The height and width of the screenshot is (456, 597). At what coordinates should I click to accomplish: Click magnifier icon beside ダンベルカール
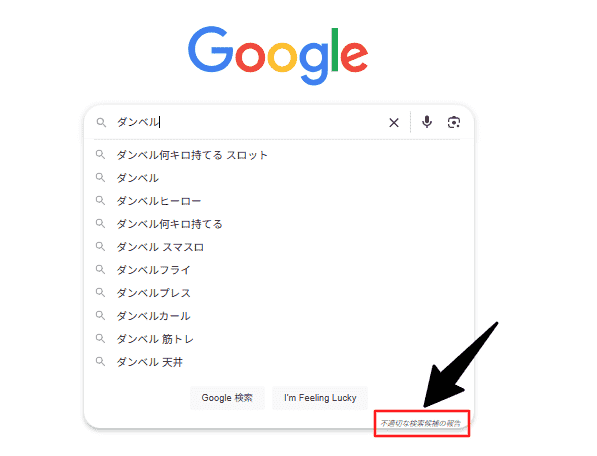click(x=100, y=315)
